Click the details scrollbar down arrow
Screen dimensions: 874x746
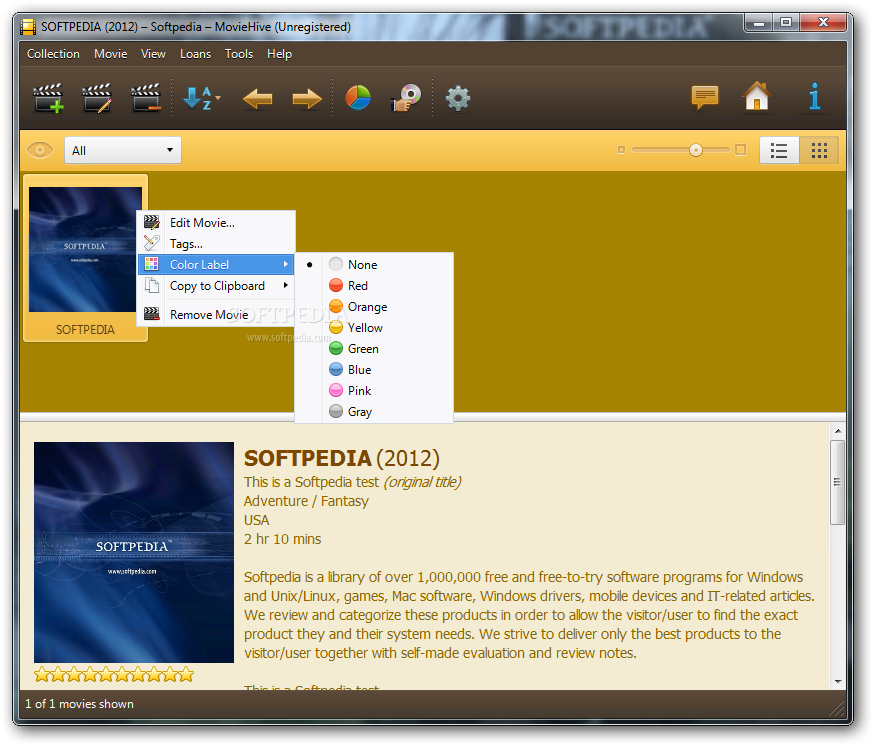click(838, 682)
